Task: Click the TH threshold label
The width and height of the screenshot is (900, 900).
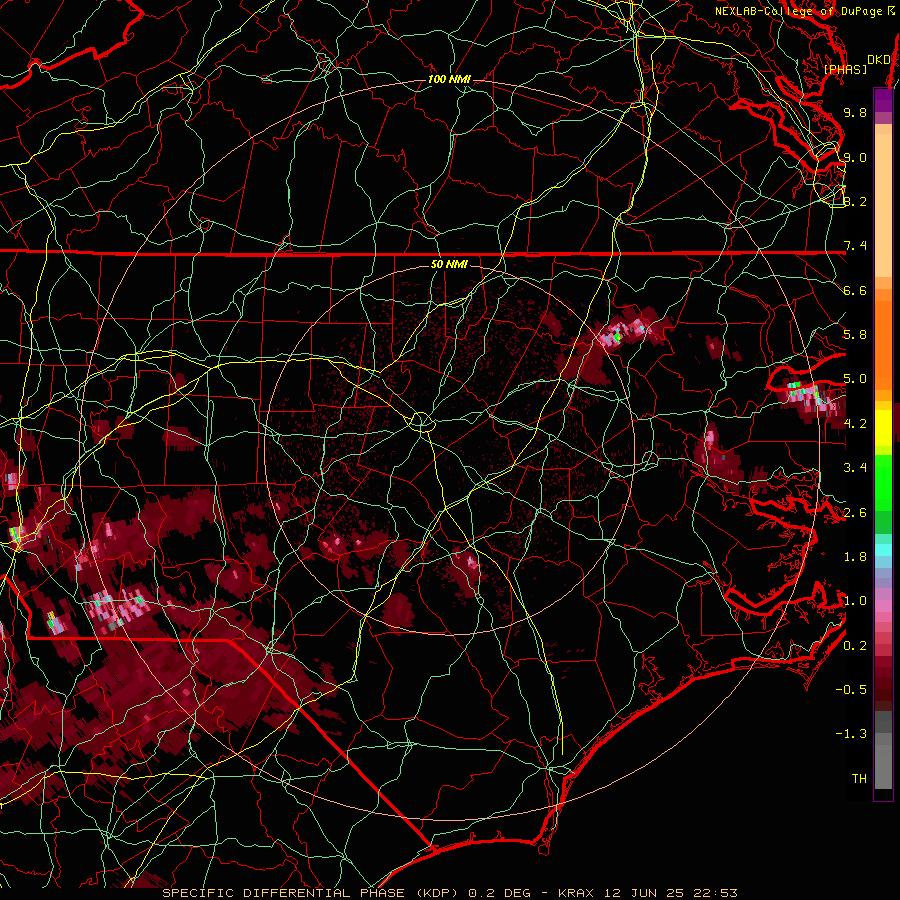Action: 859,779
